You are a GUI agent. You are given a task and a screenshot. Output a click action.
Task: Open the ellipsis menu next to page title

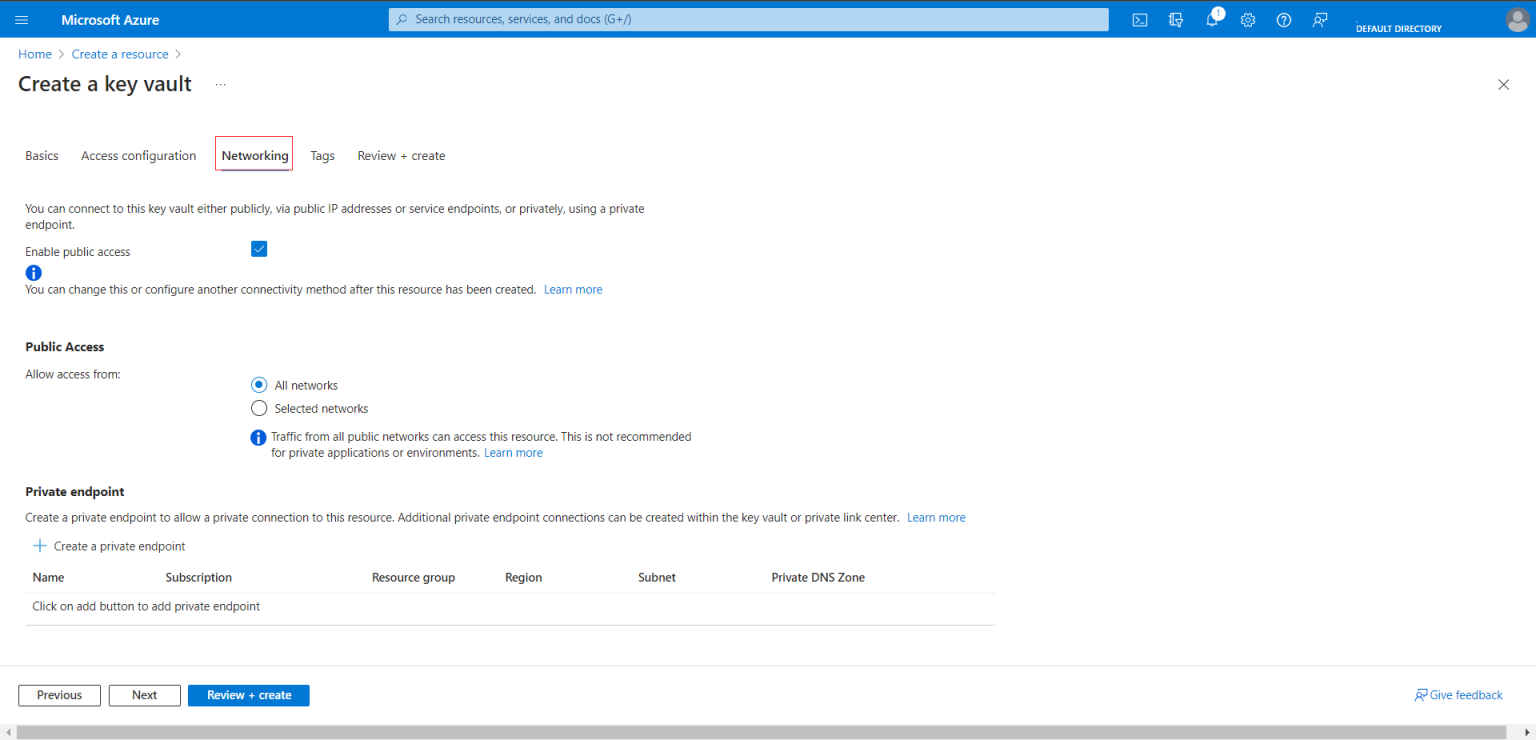click(220, 85)
